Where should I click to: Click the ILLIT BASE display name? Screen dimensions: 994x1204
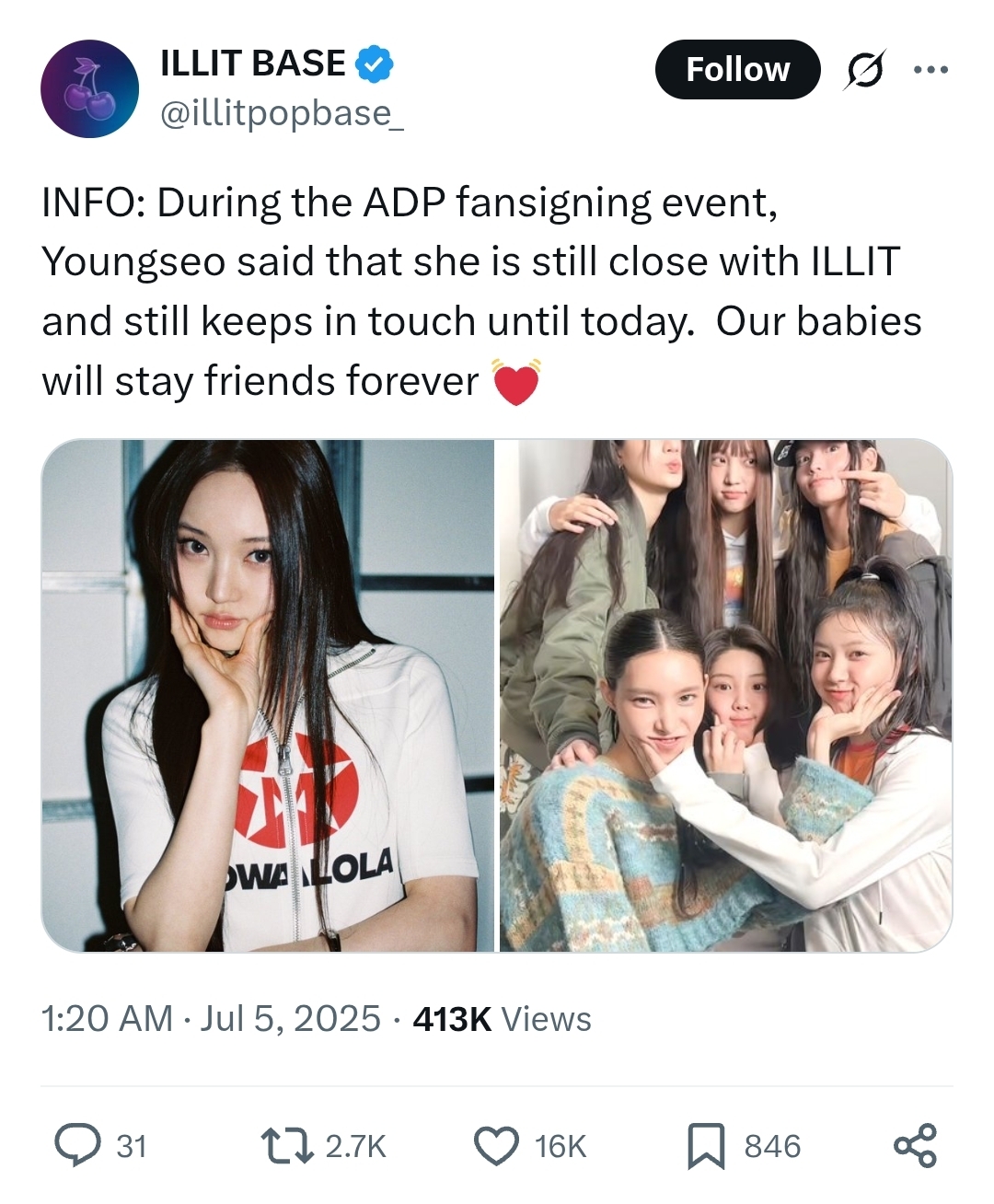253,64
